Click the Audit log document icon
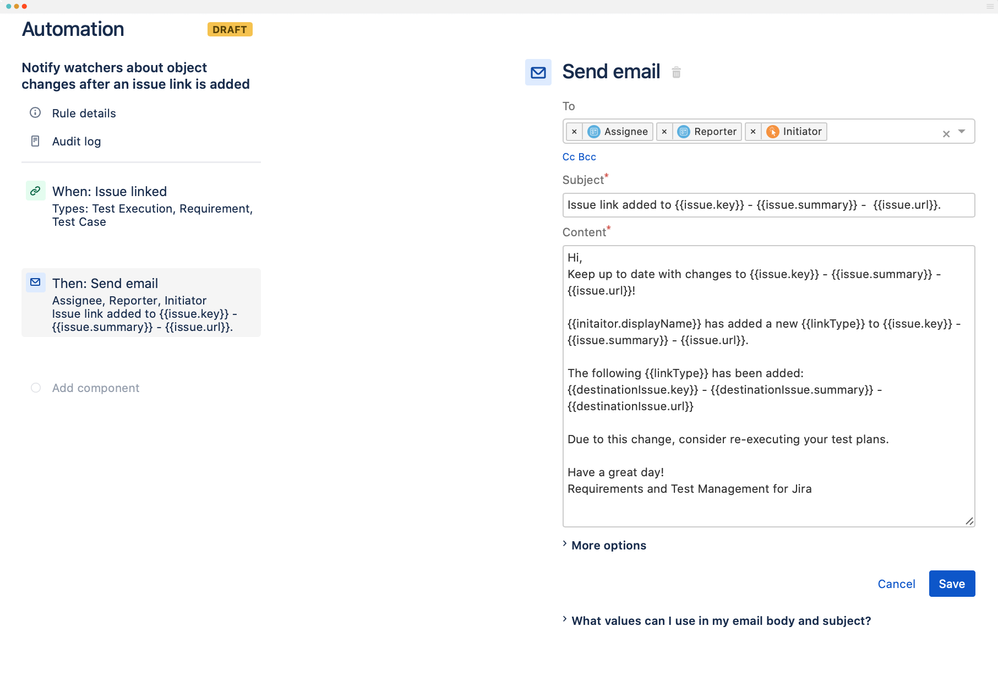This screenshot has height=674, width=998. pyautogui.click(x=36, y=141)
